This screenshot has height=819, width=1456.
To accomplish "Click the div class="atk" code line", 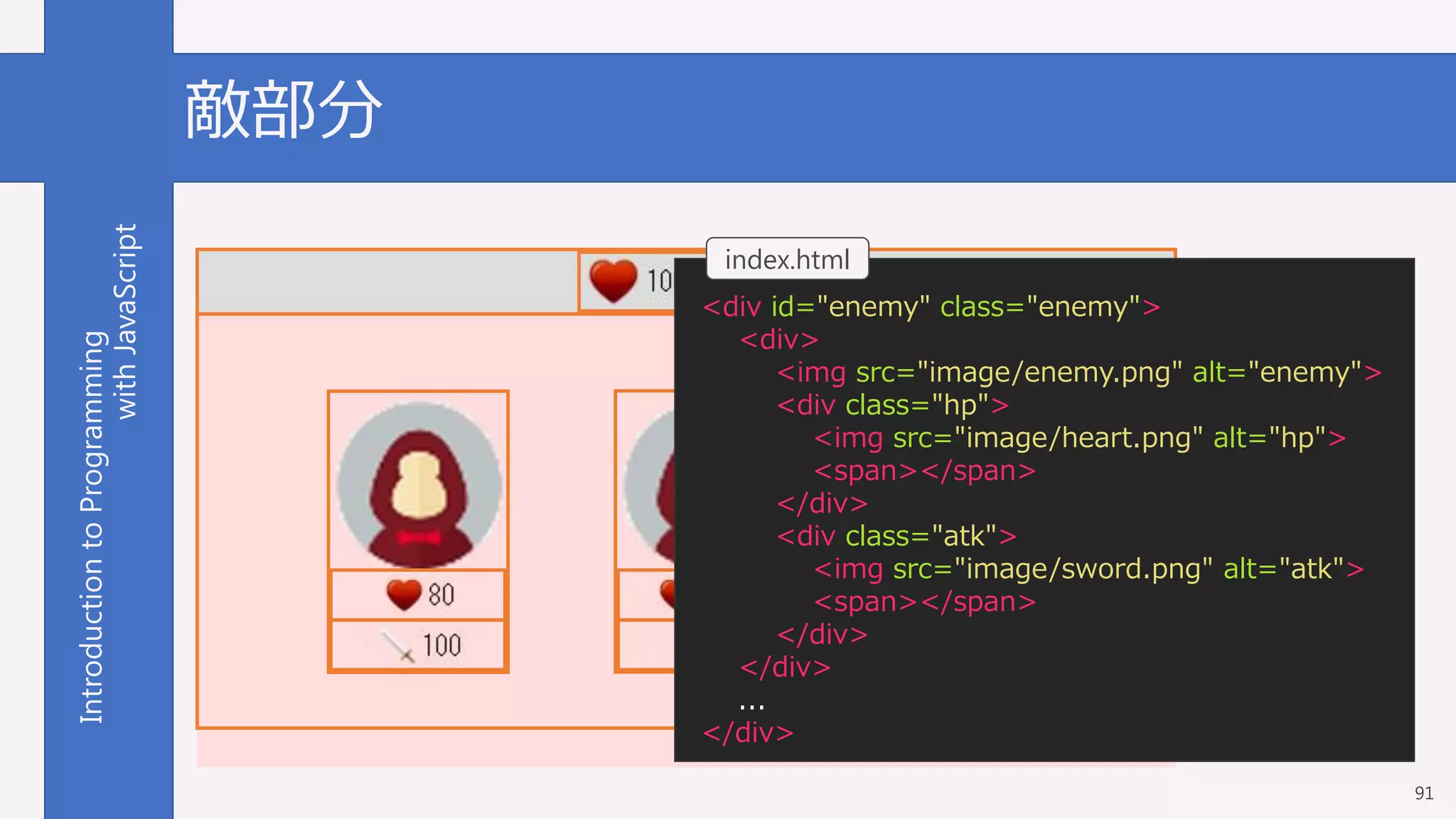I will (x=896, y=536).
